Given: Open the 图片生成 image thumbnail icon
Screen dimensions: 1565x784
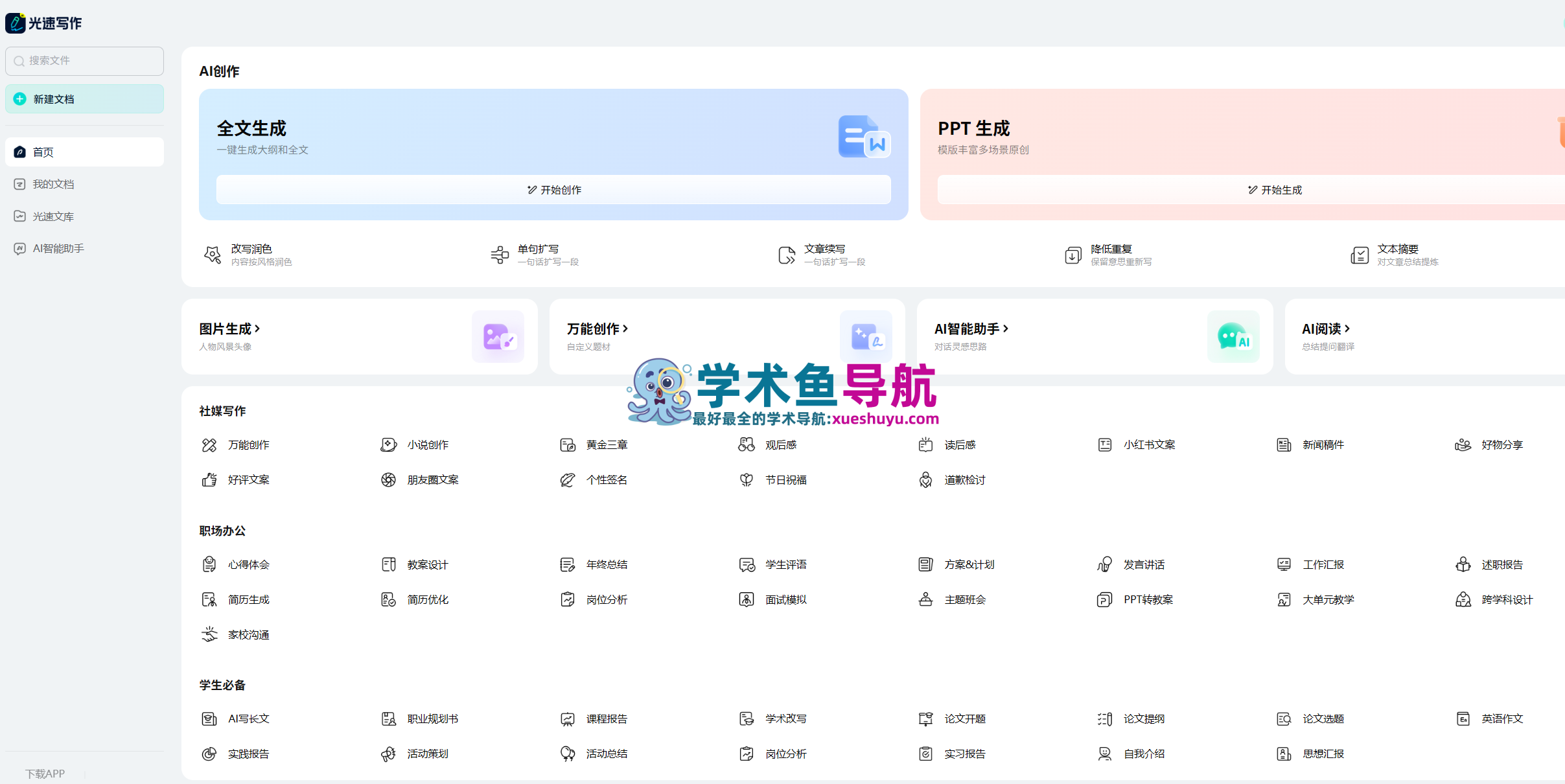Looking at the screenshot, I should click(498, 336).
